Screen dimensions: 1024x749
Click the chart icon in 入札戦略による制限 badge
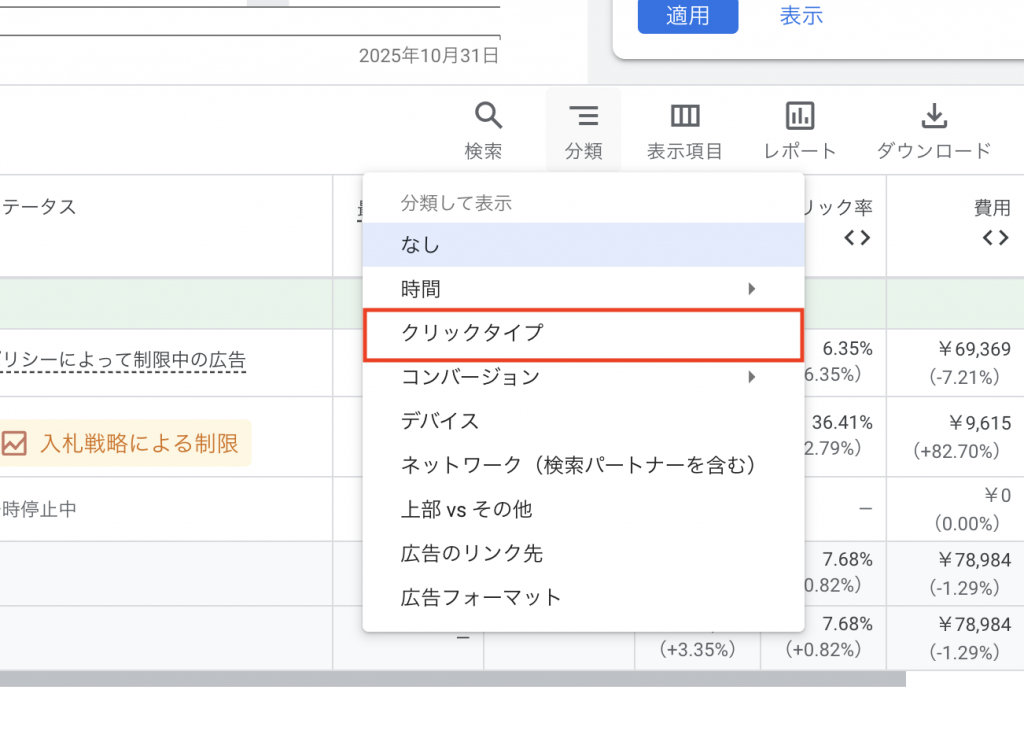14,443
